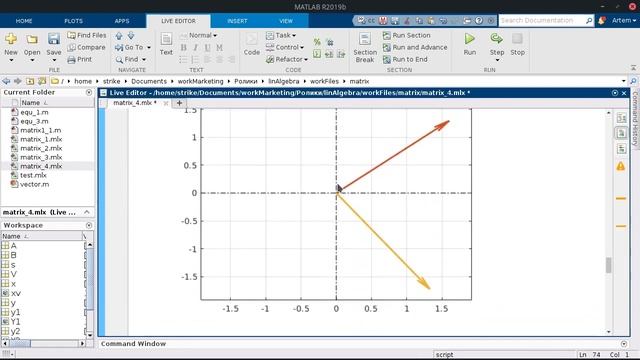Collapse the toolstrip ribbon
The width and height of the screenshot is (640, 360).
click(x=633, y=68)
